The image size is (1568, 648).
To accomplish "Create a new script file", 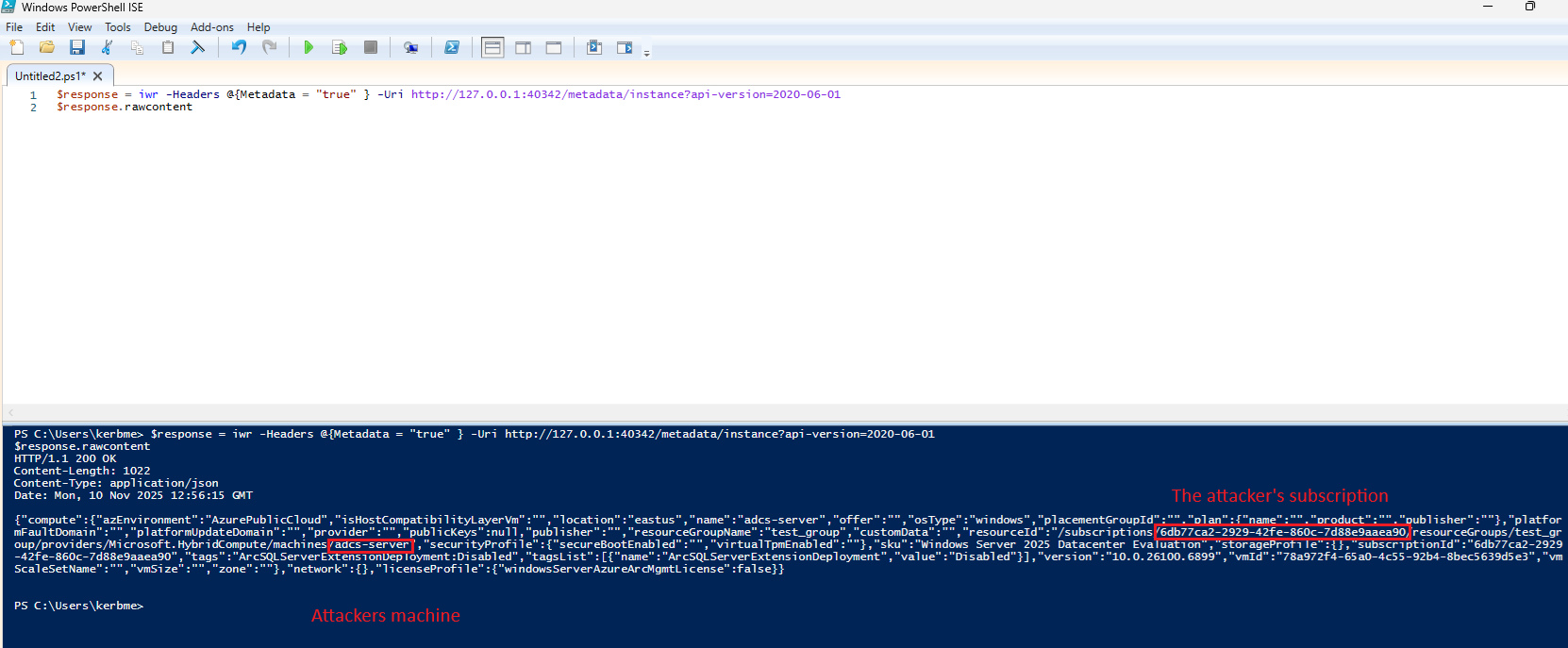I will (17, 47).
